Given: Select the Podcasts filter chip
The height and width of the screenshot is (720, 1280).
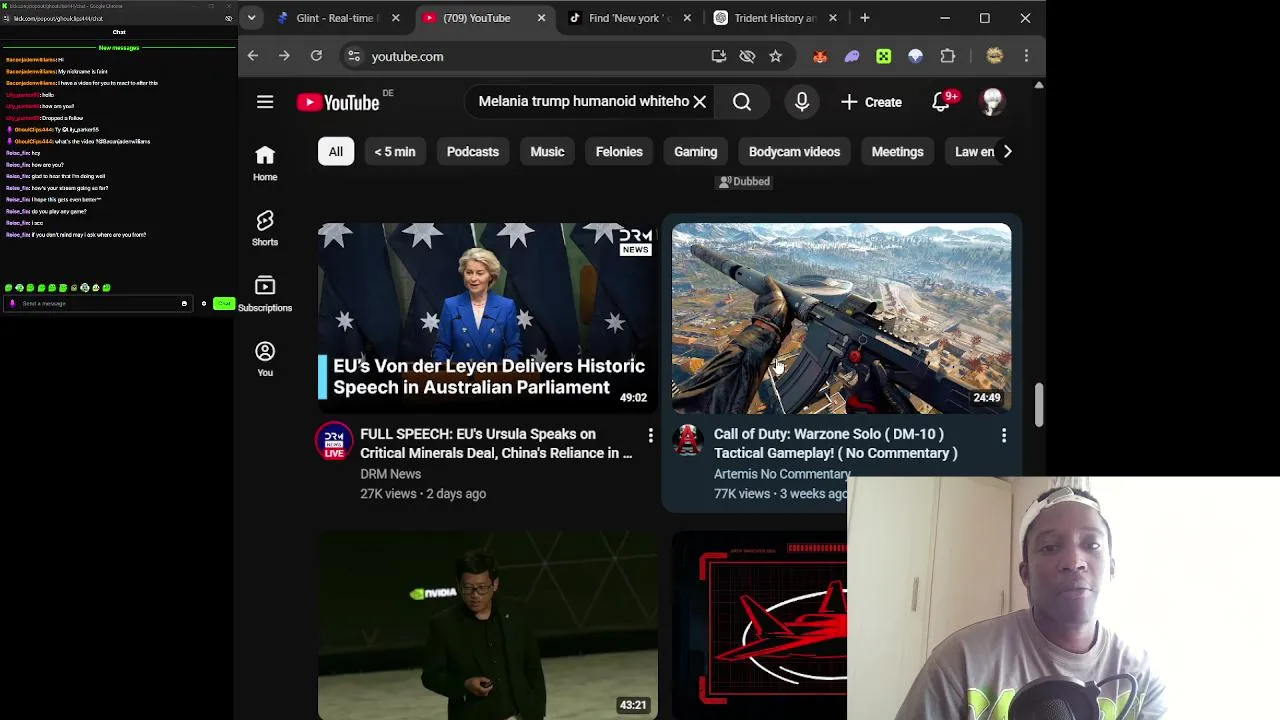Looking at the screenshot, I should [x=473, y=151].
